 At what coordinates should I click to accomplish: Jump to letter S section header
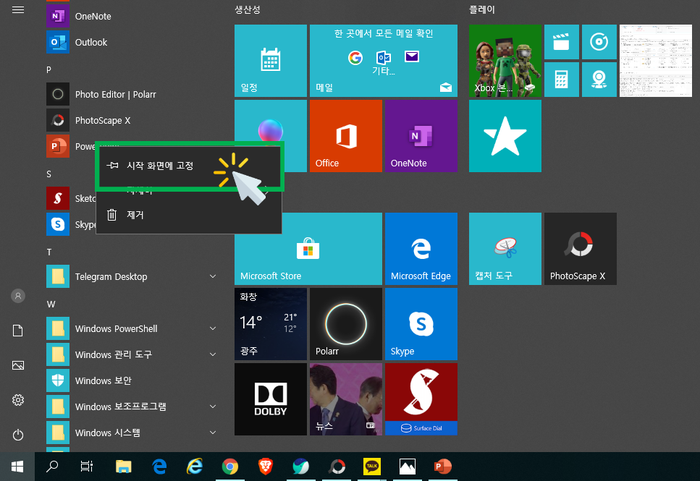(49, 174)
